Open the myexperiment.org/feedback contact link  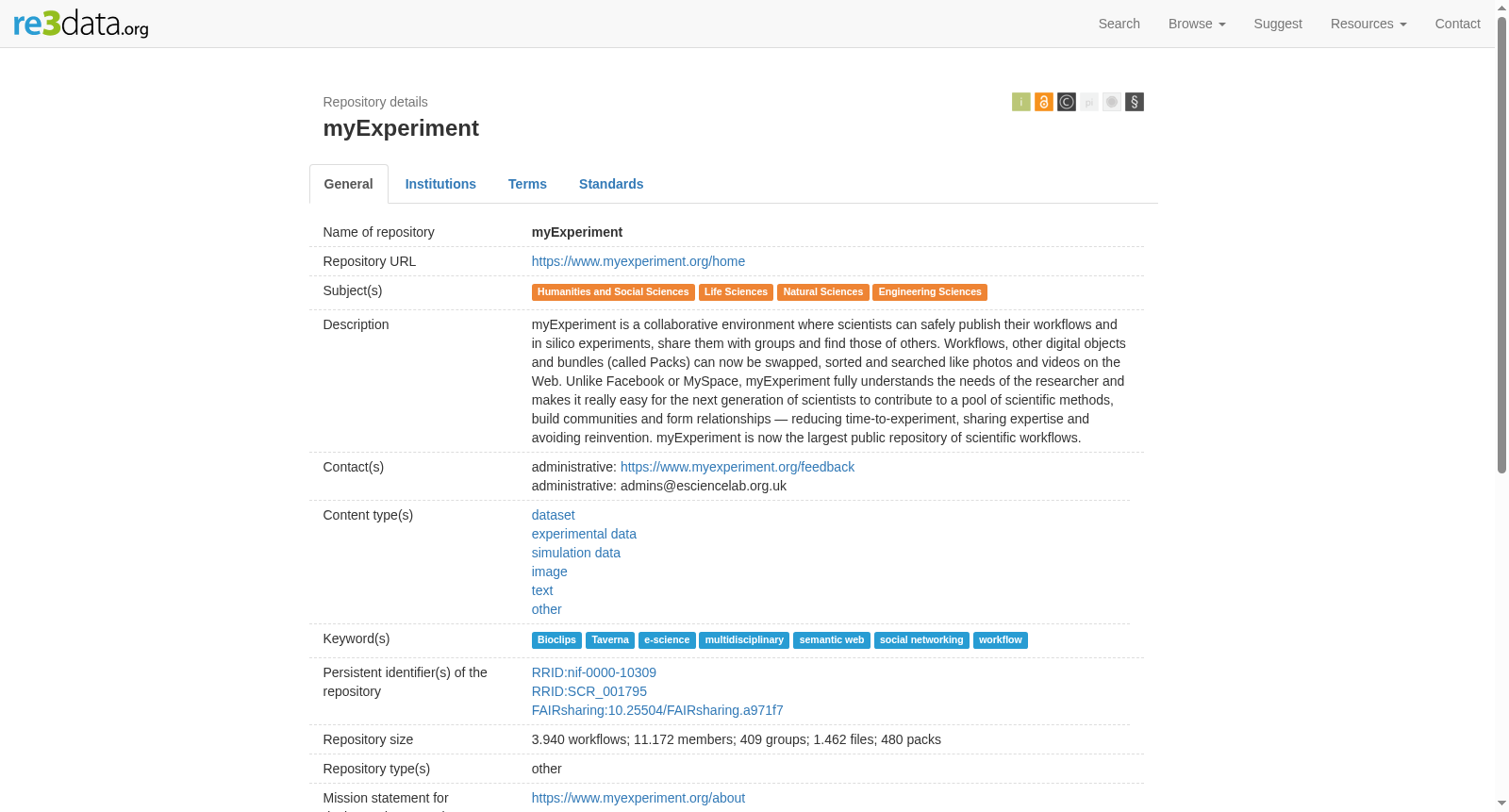click(x=738, y=467)
